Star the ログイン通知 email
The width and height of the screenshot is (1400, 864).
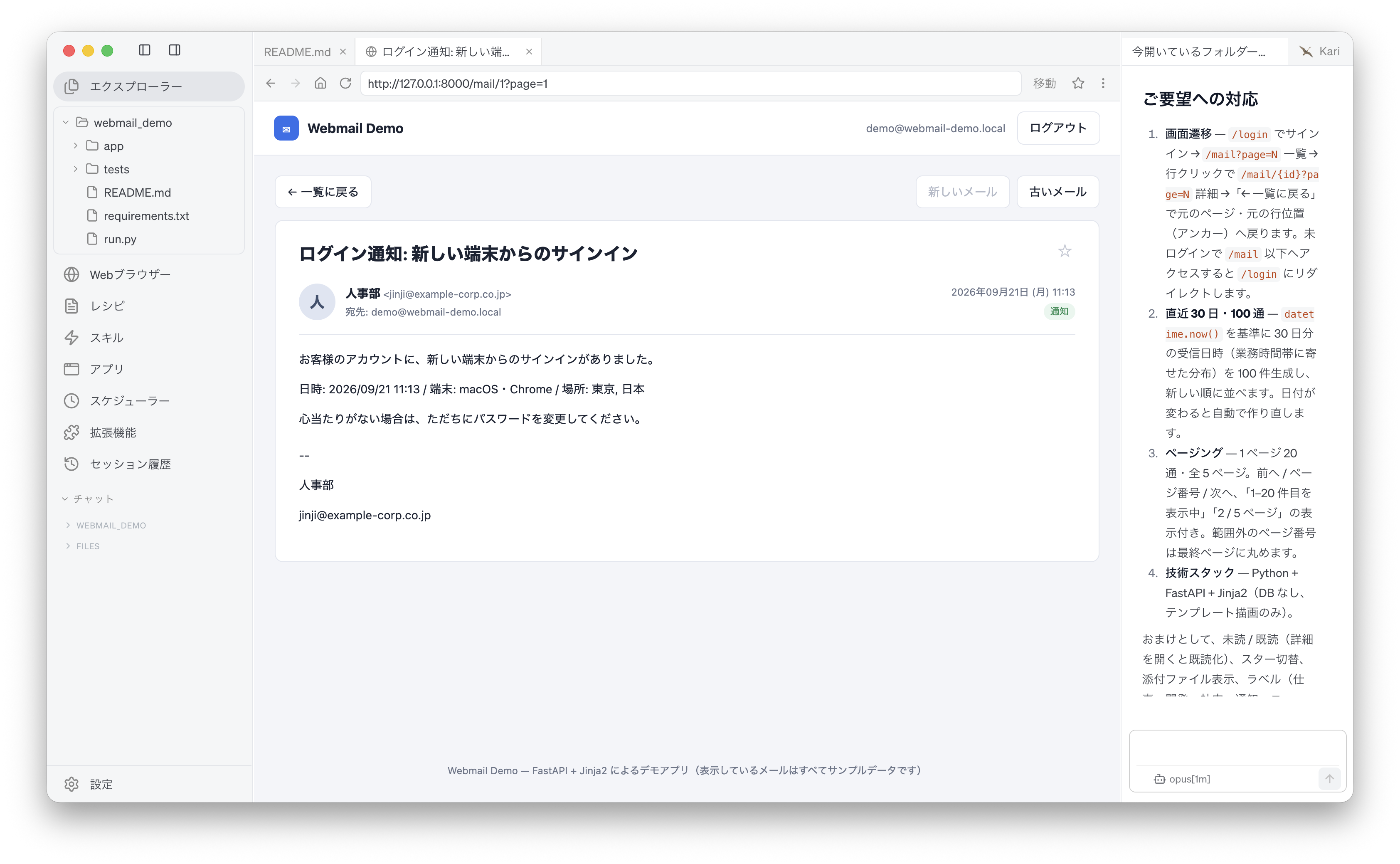1065,251
